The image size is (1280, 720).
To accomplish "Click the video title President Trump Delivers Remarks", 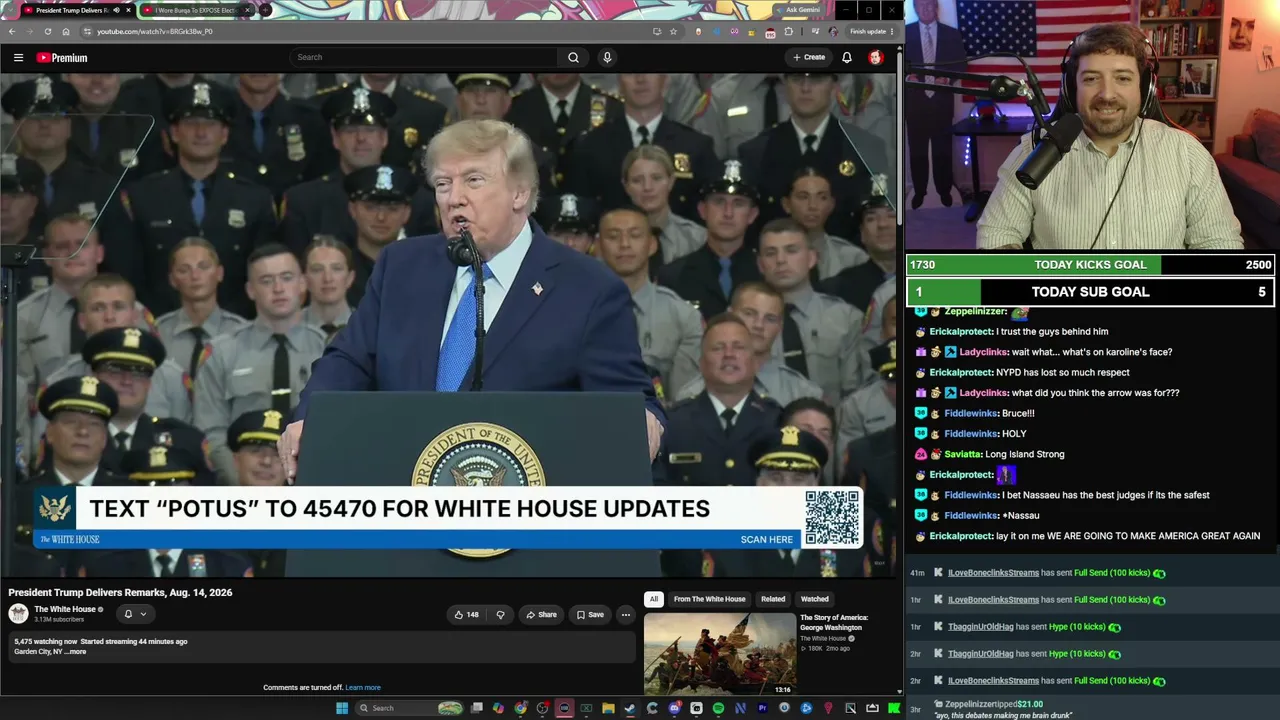I will (x=121, y=593).
